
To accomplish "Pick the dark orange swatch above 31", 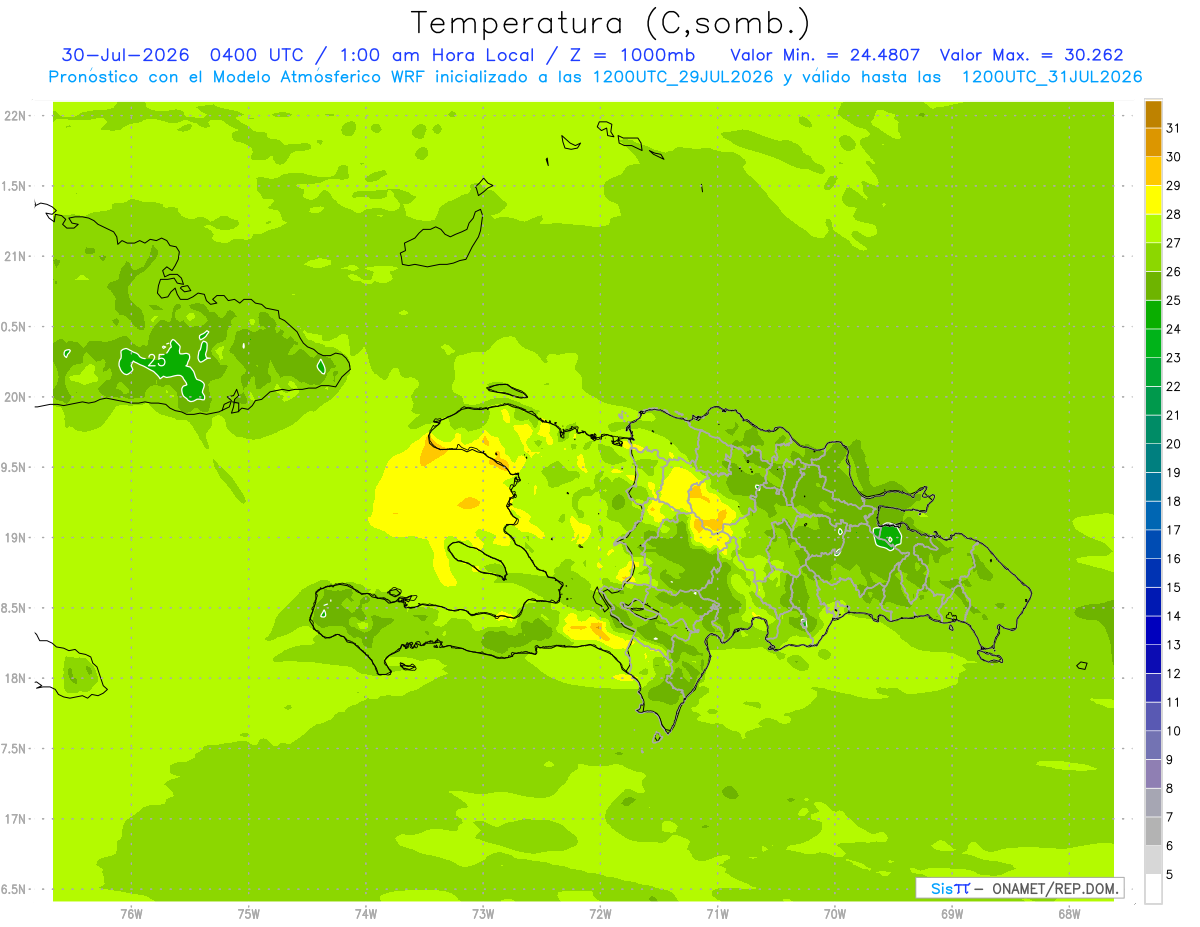I will (1153, 114).
